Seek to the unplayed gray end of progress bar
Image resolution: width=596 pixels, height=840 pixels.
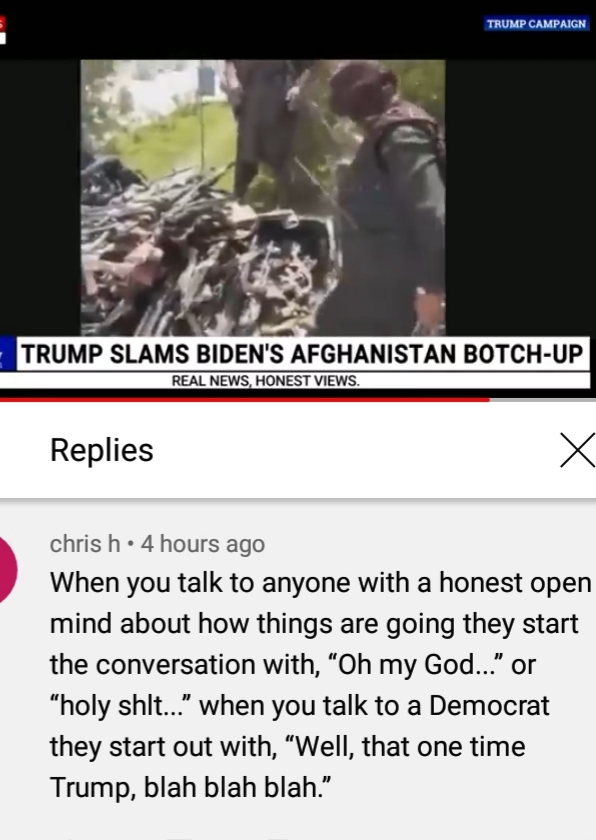pos(542,400)
